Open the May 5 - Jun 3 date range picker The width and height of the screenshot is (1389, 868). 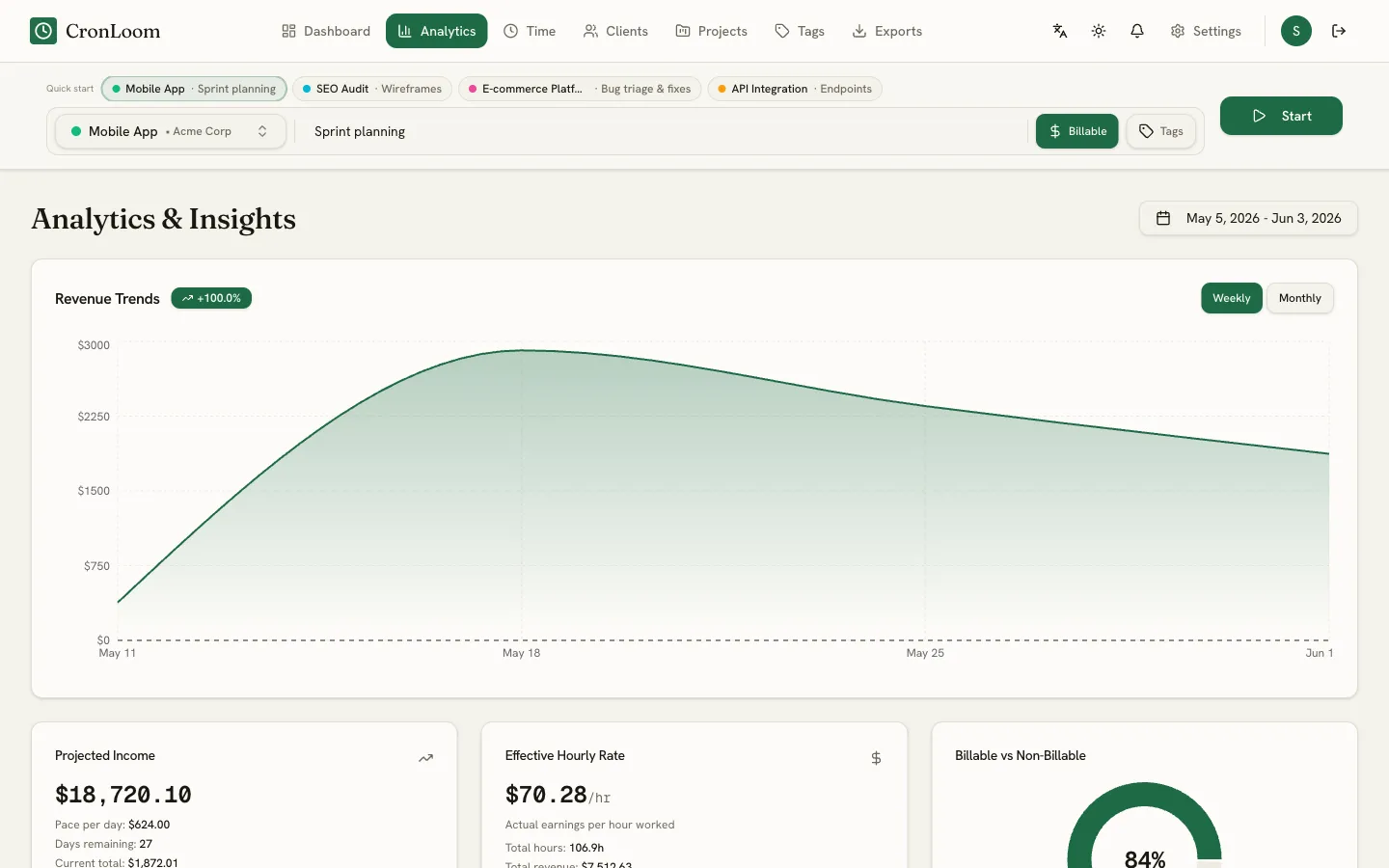(1248, 218)
